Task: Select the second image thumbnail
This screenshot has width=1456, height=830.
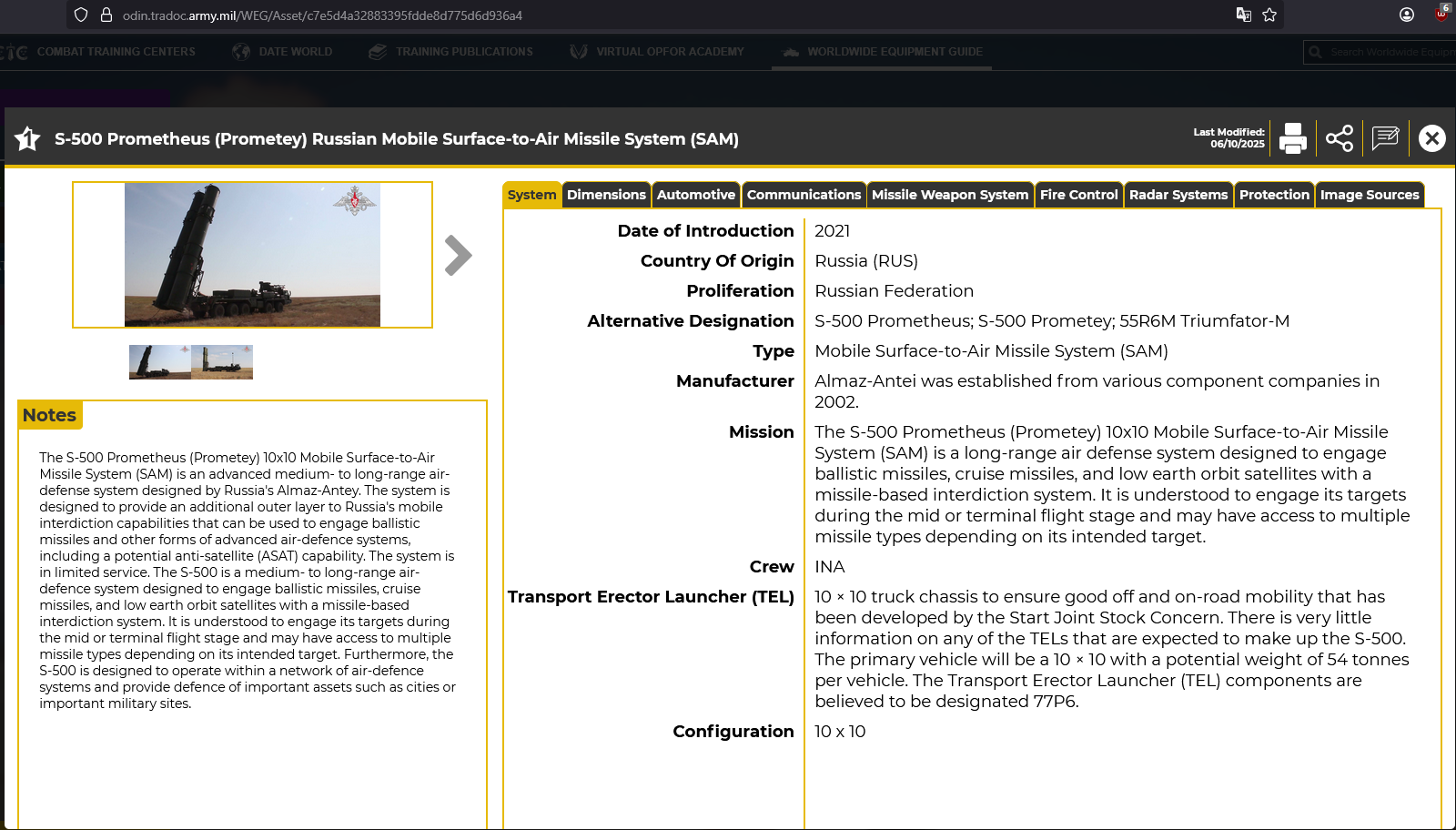Action: point(222,362)
